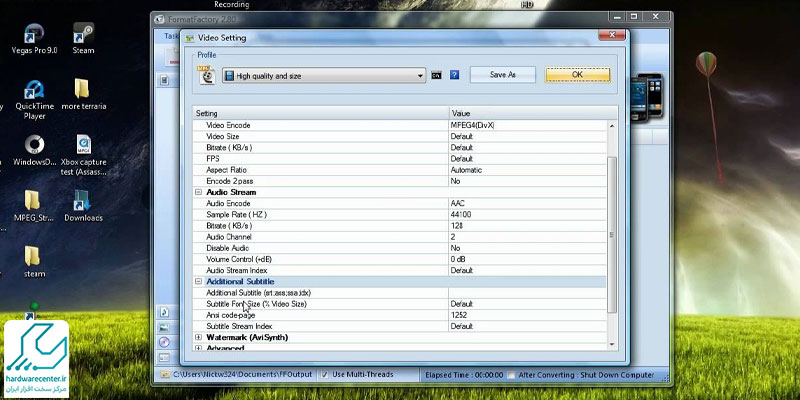Click the vertical scrollbar thumb in settings list
Viewport: 800px width, 400px height.
612,235
